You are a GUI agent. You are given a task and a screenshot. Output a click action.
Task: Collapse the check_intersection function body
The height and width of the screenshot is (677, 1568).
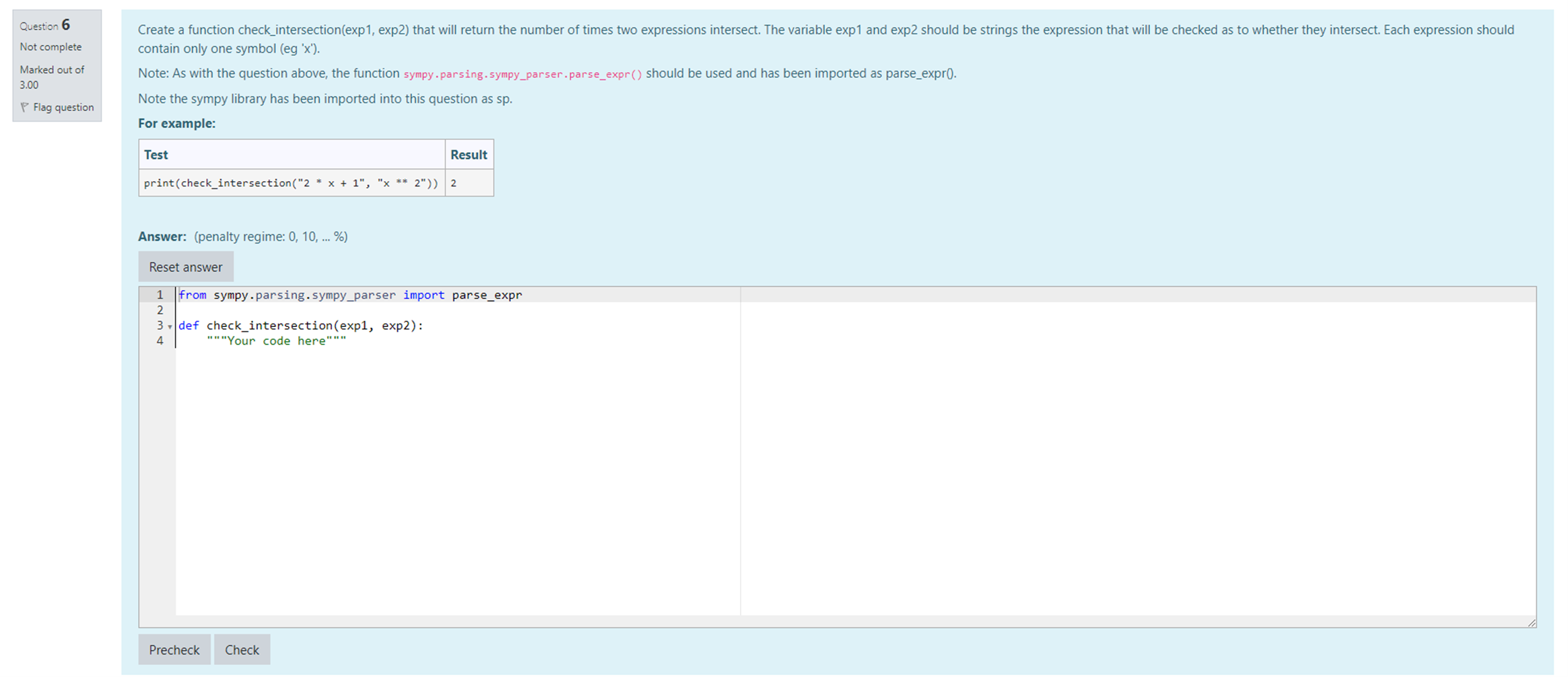pyautogui.click(x=168, y=326)
